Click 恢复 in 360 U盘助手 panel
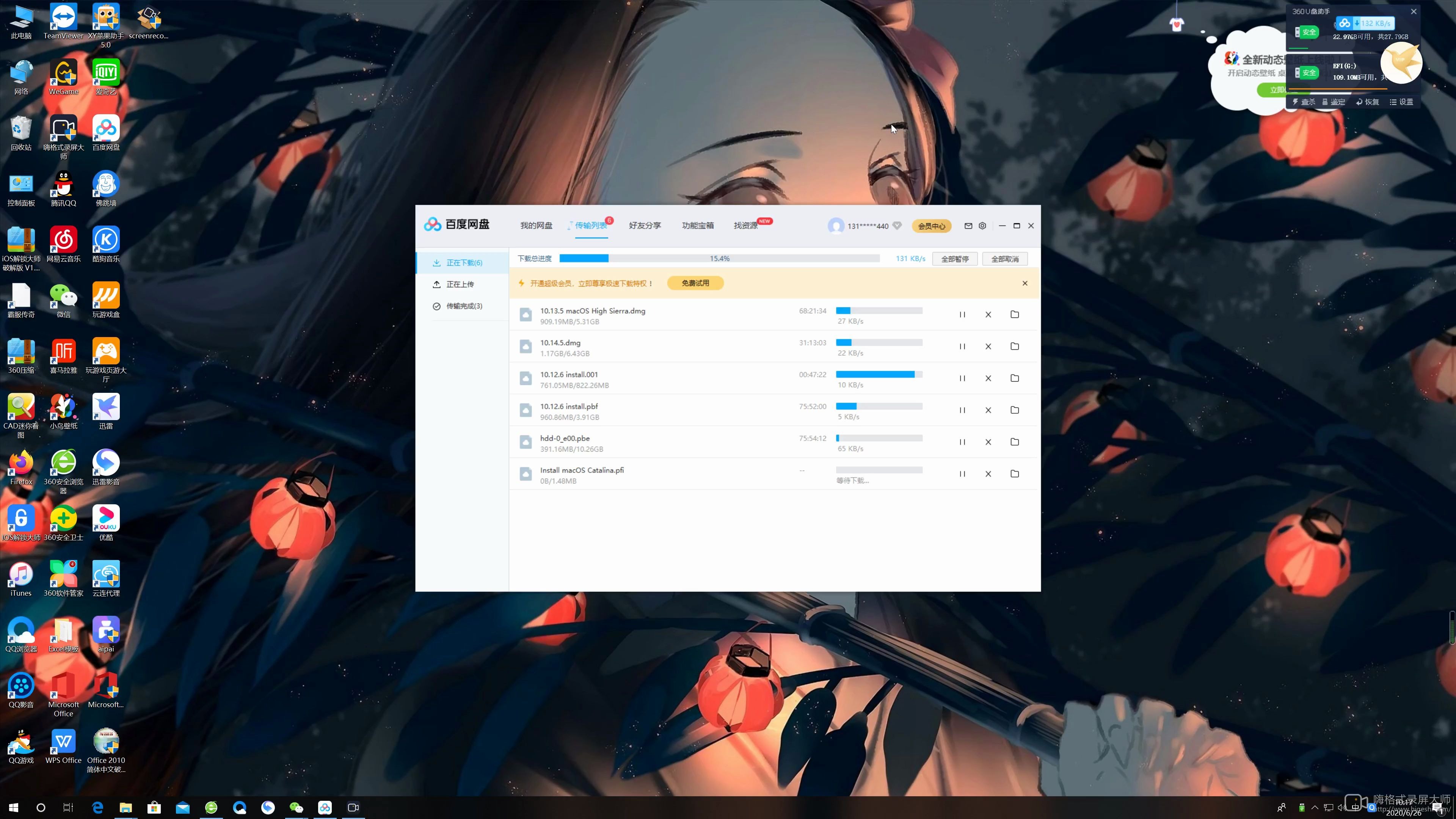This screenshot has width=1456, height=819. pos(1367,102)
